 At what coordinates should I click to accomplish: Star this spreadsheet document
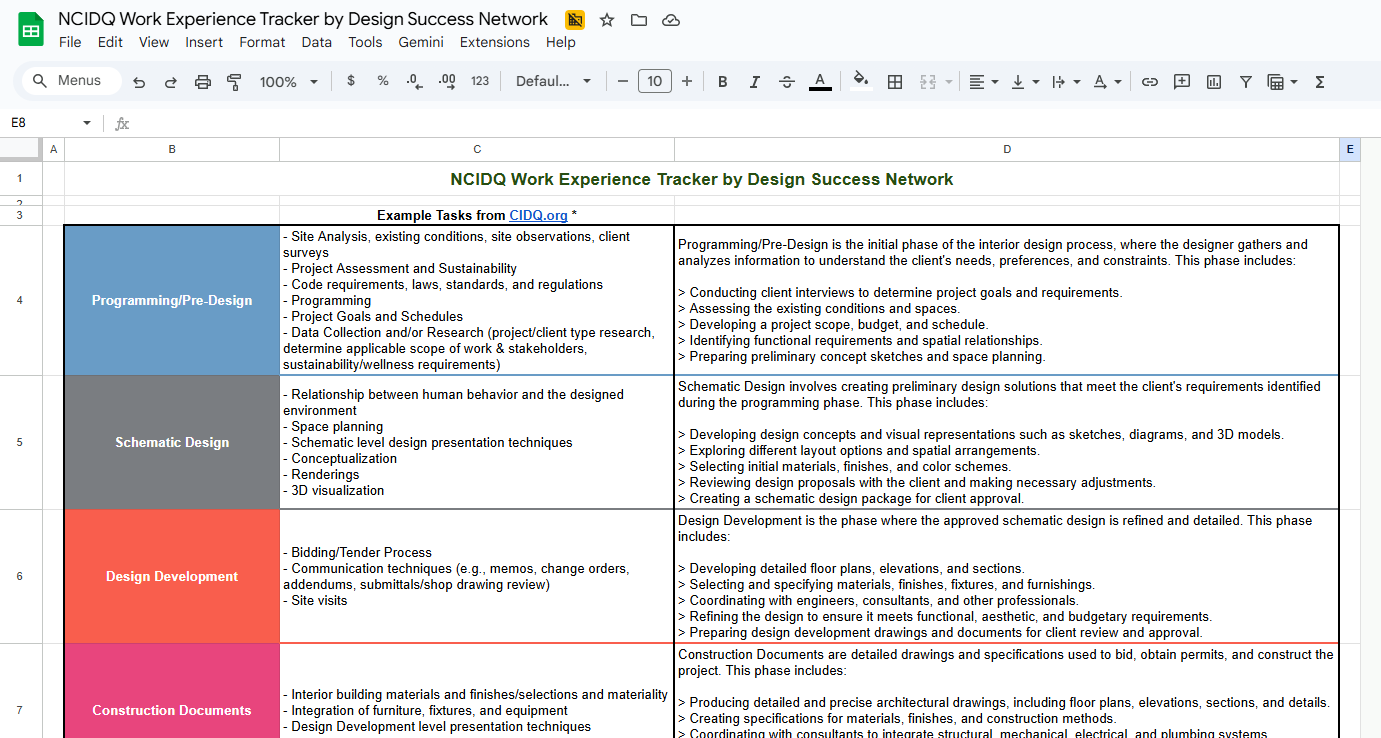click(607, 20)
